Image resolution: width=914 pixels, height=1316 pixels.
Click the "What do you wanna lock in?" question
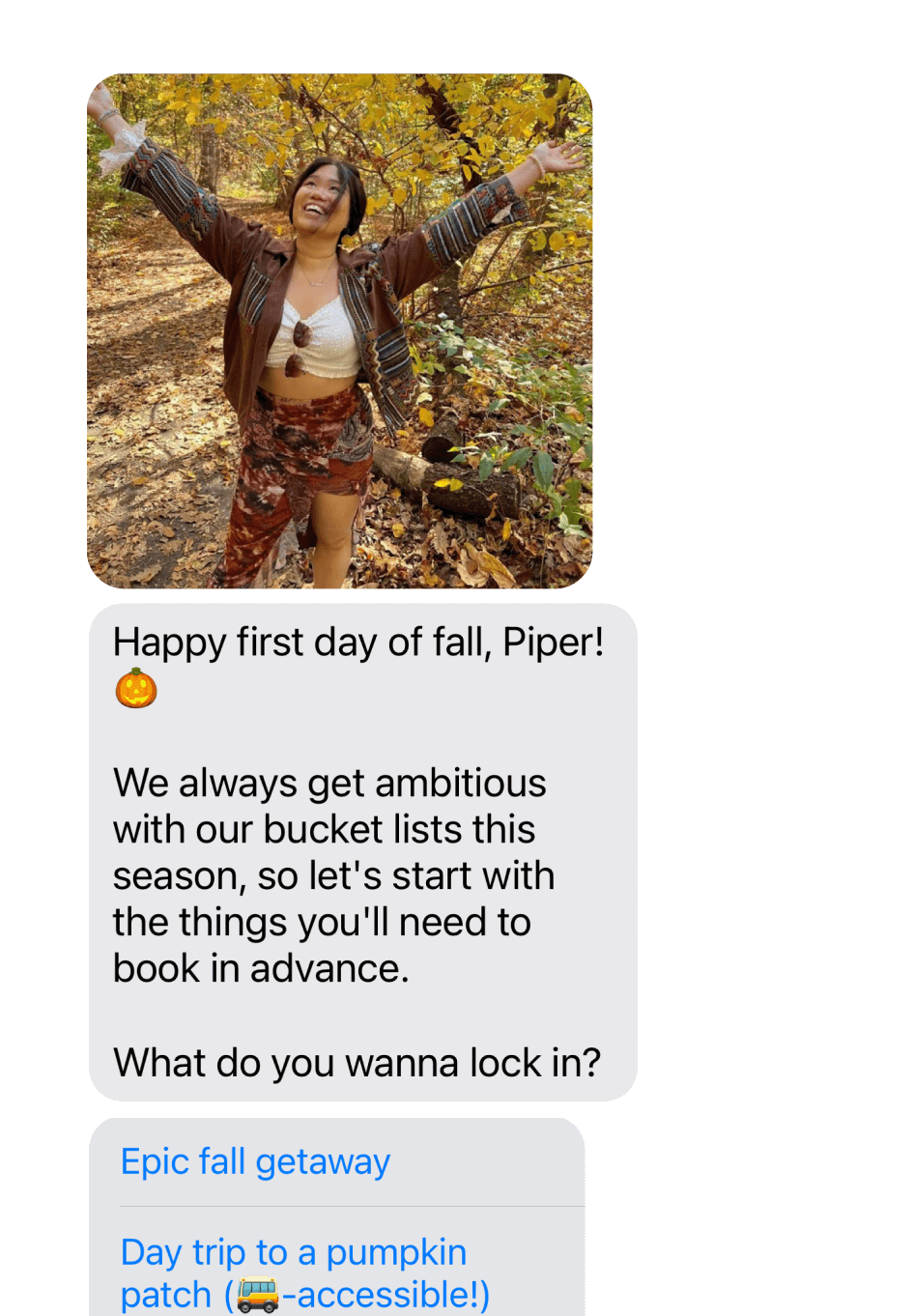point(357,1063)
